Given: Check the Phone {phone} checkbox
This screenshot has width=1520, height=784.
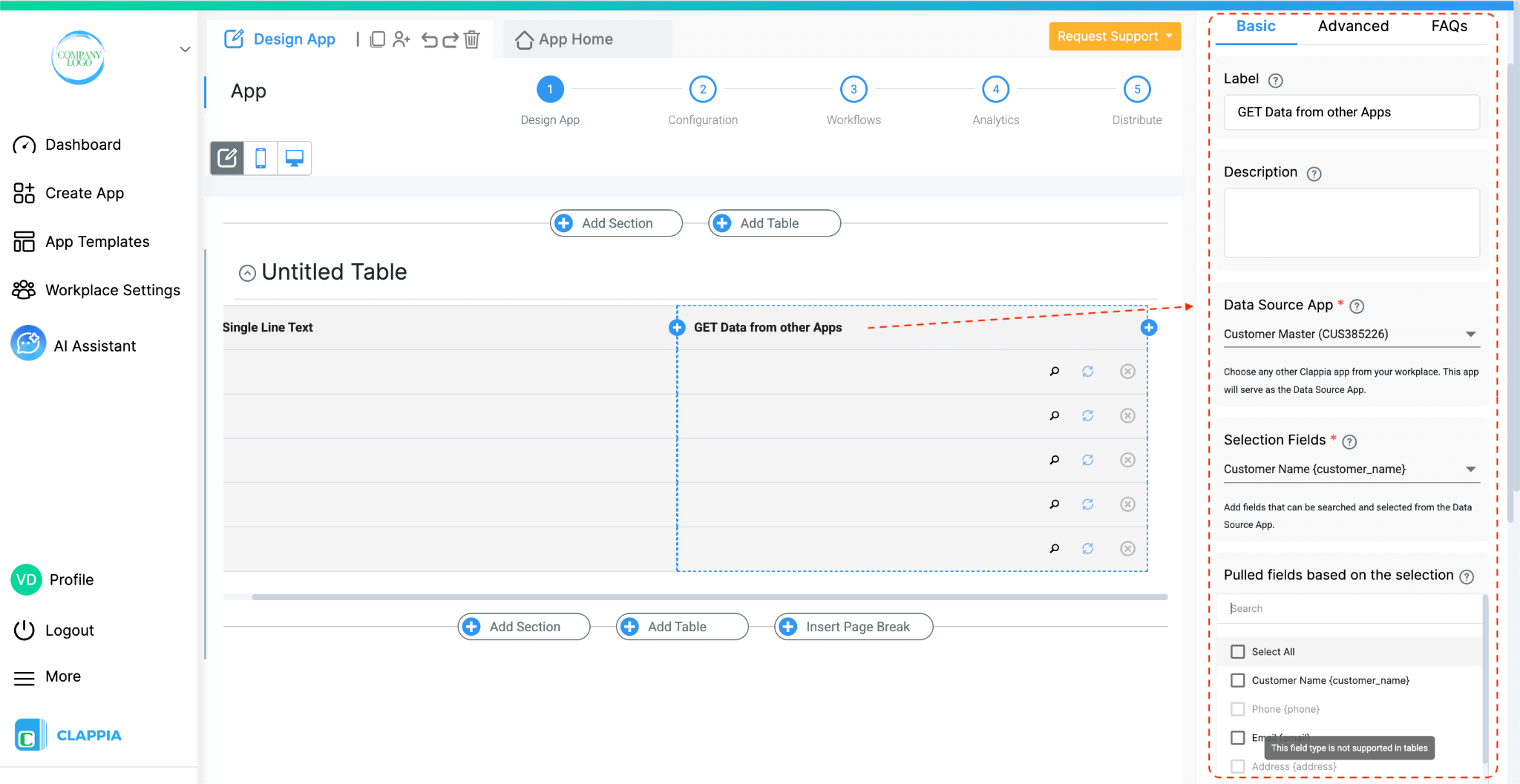Looking at the screenshot, I should 1237,708.
